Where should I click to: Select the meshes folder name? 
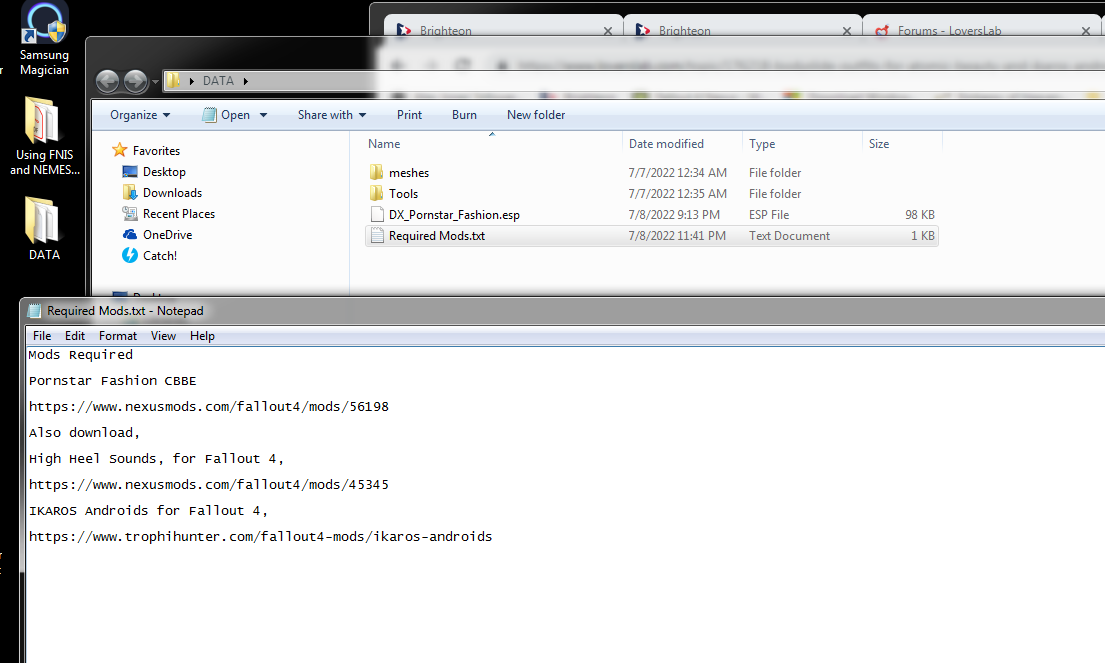tap(409, 173)
